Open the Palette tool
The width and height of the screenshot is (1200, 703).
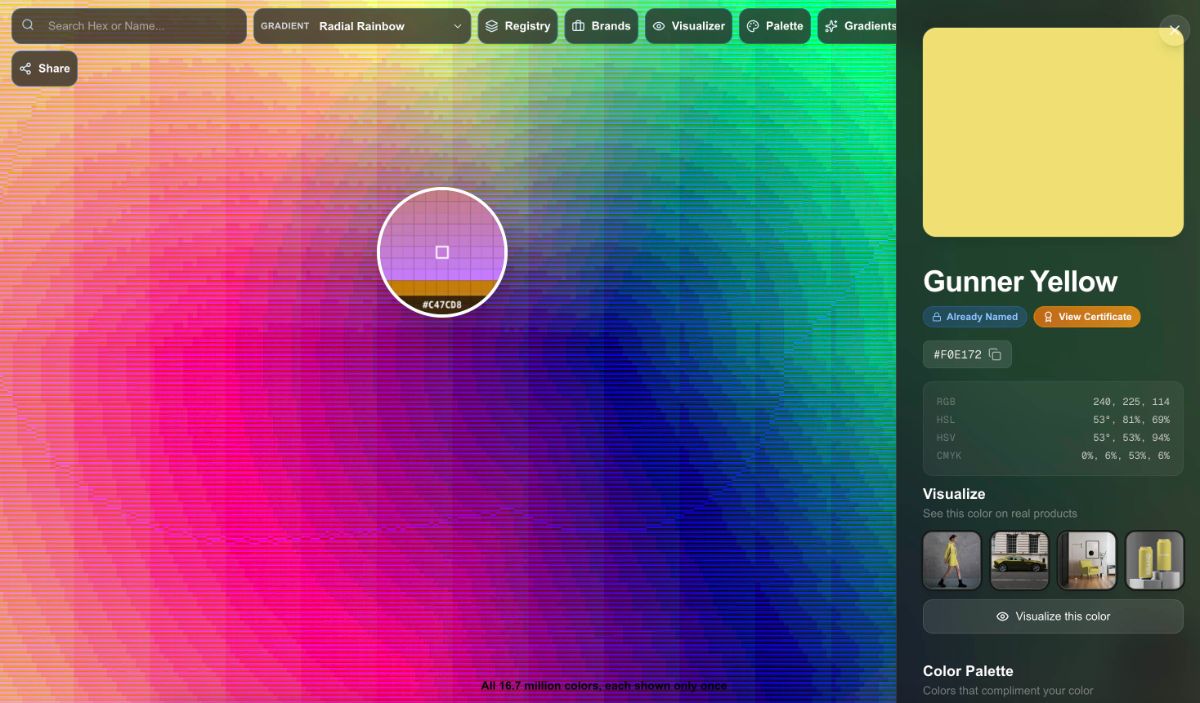774,26
